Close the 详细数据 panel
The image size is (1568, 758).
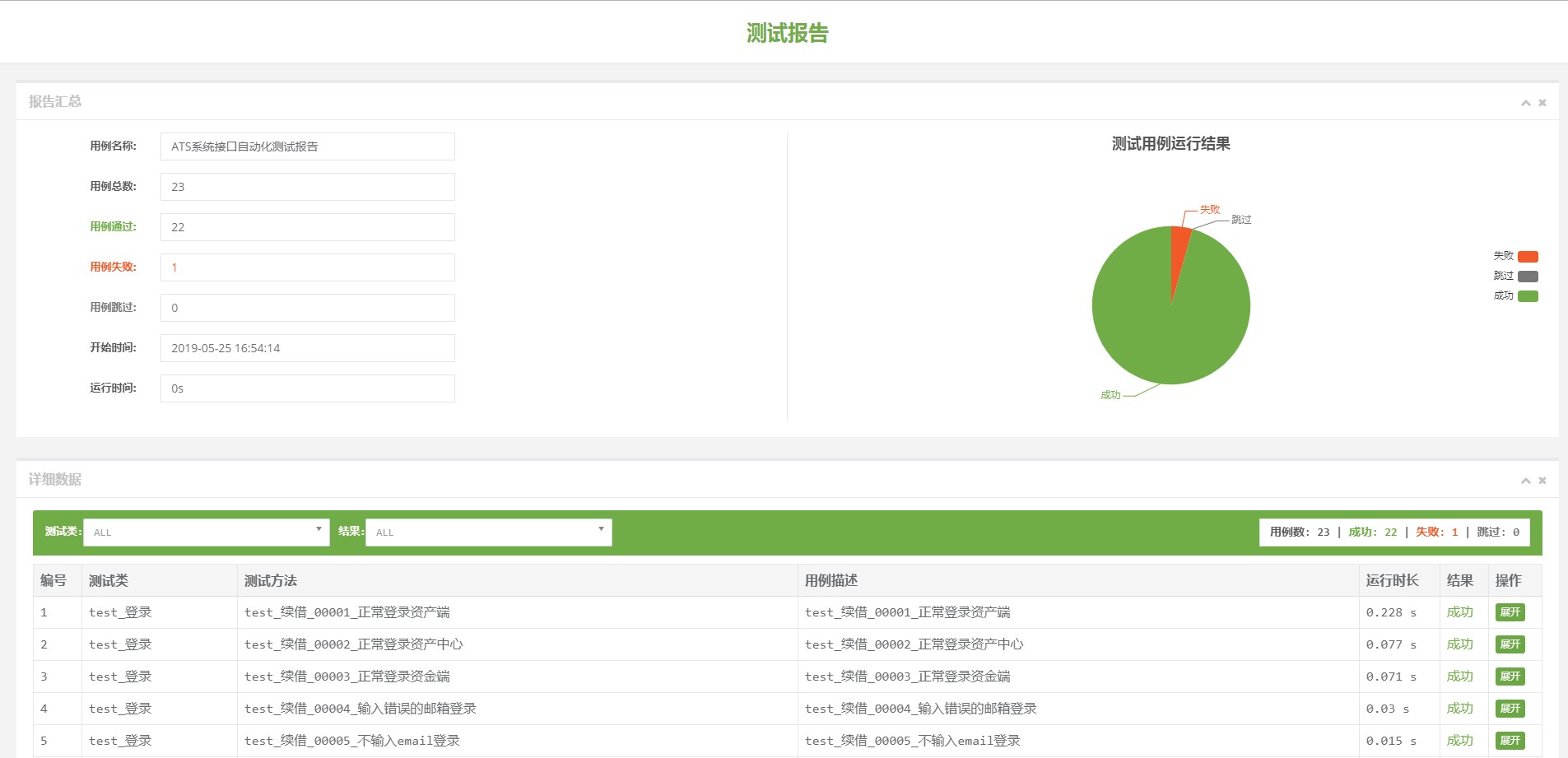click(x=1542, y=481)
